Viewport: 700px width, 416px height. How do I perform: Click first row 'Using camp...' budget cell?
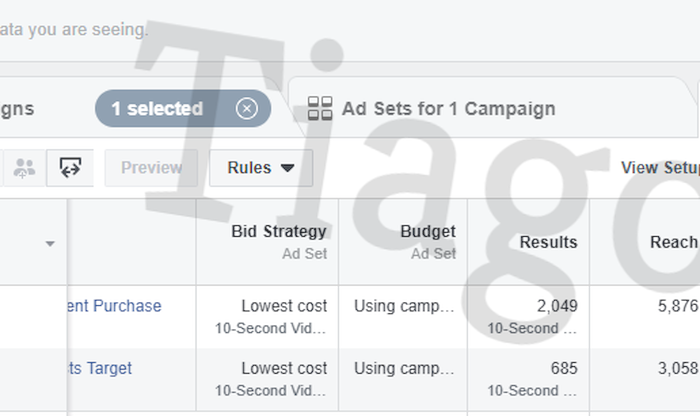point(402,306)
